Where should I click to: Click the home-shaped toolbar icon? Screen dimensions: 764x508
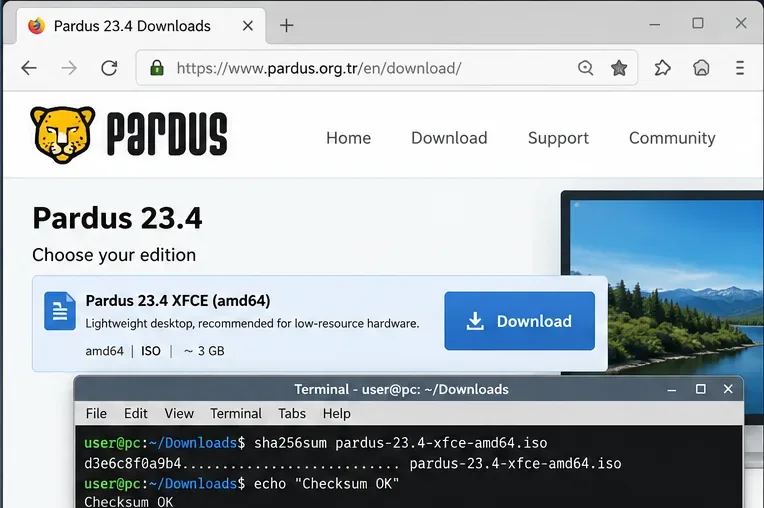point(701,68)
